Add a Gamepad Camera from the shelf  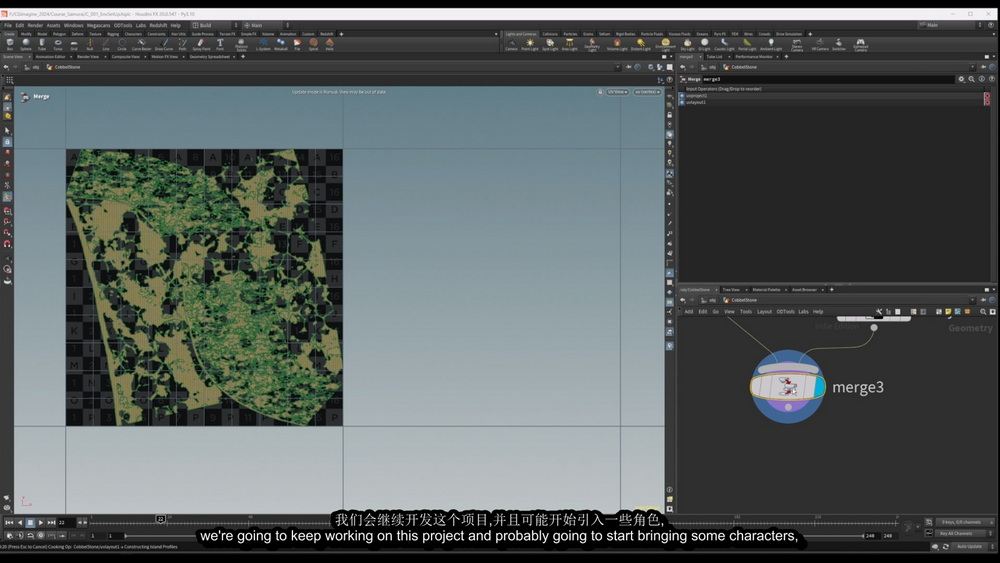[x=860, y=44]
